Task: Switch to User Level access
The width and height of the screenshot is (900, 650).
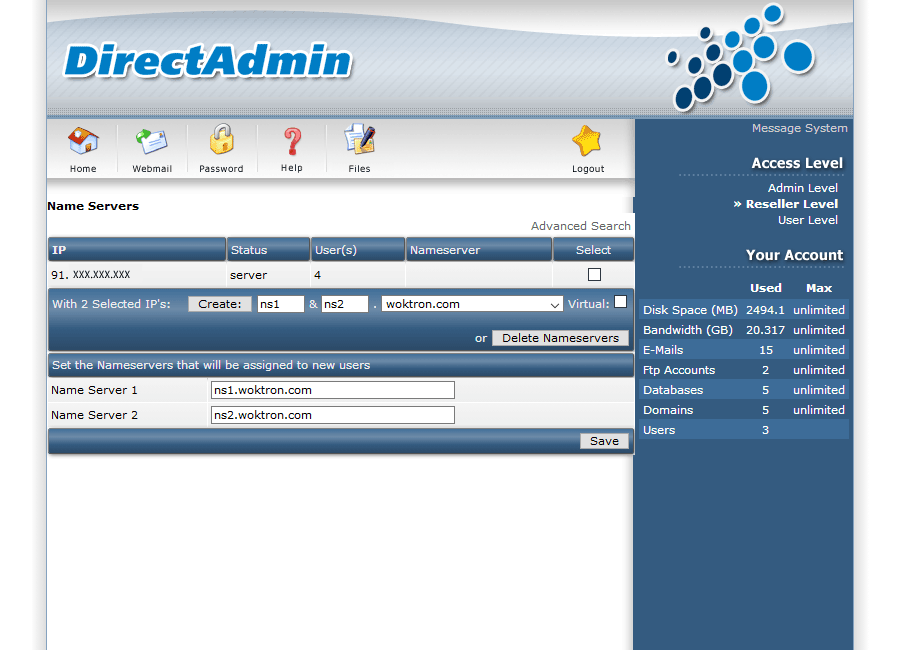Action: click(808, 220)
